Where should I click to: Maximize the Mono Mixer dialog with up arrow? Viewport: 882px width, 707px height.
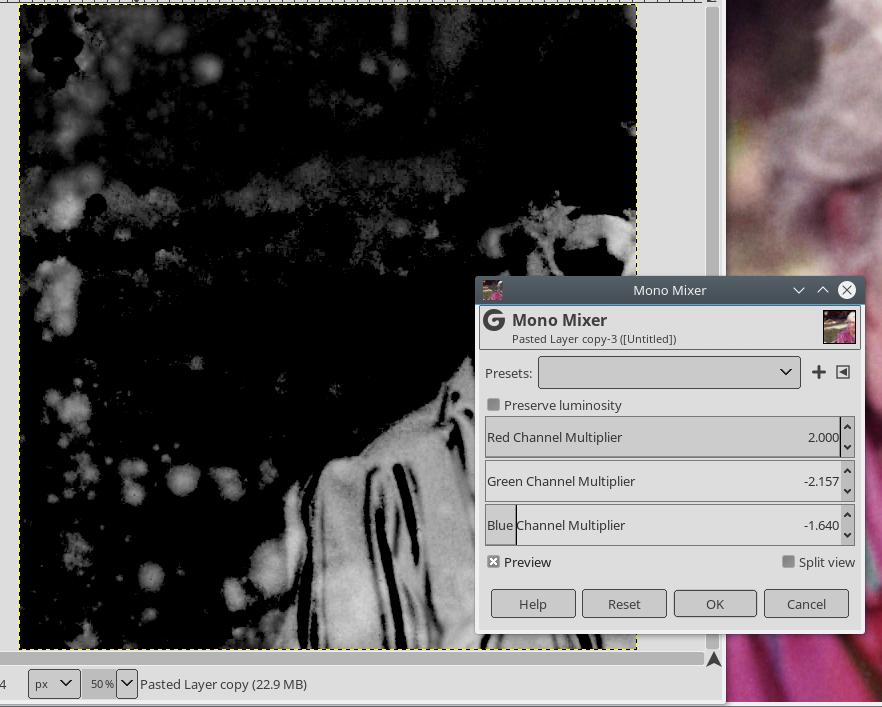822,290
